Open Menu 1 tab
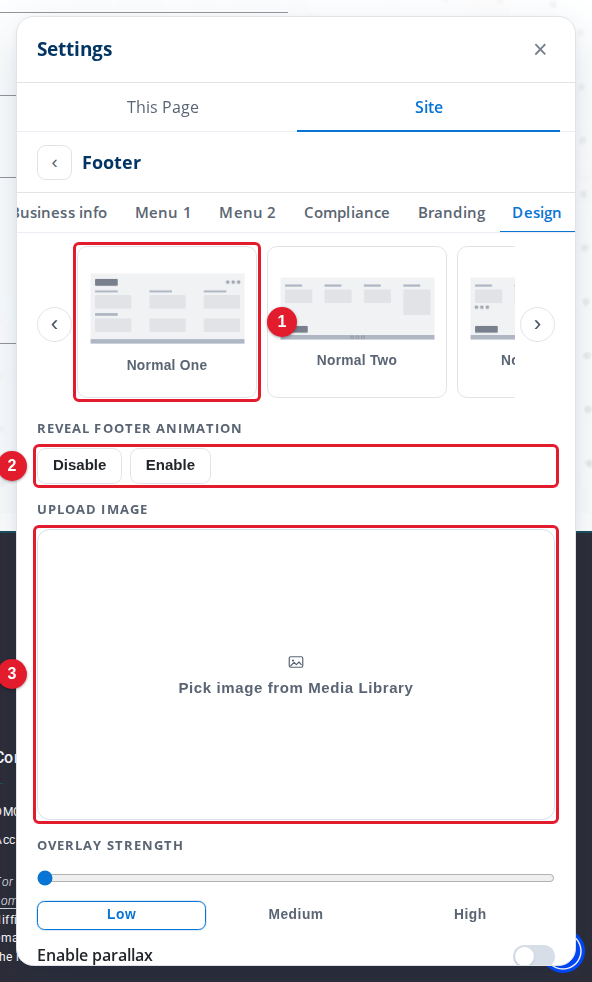Image resolution: width=592 pixels, height=982 pixels. [x=163, y=213]
